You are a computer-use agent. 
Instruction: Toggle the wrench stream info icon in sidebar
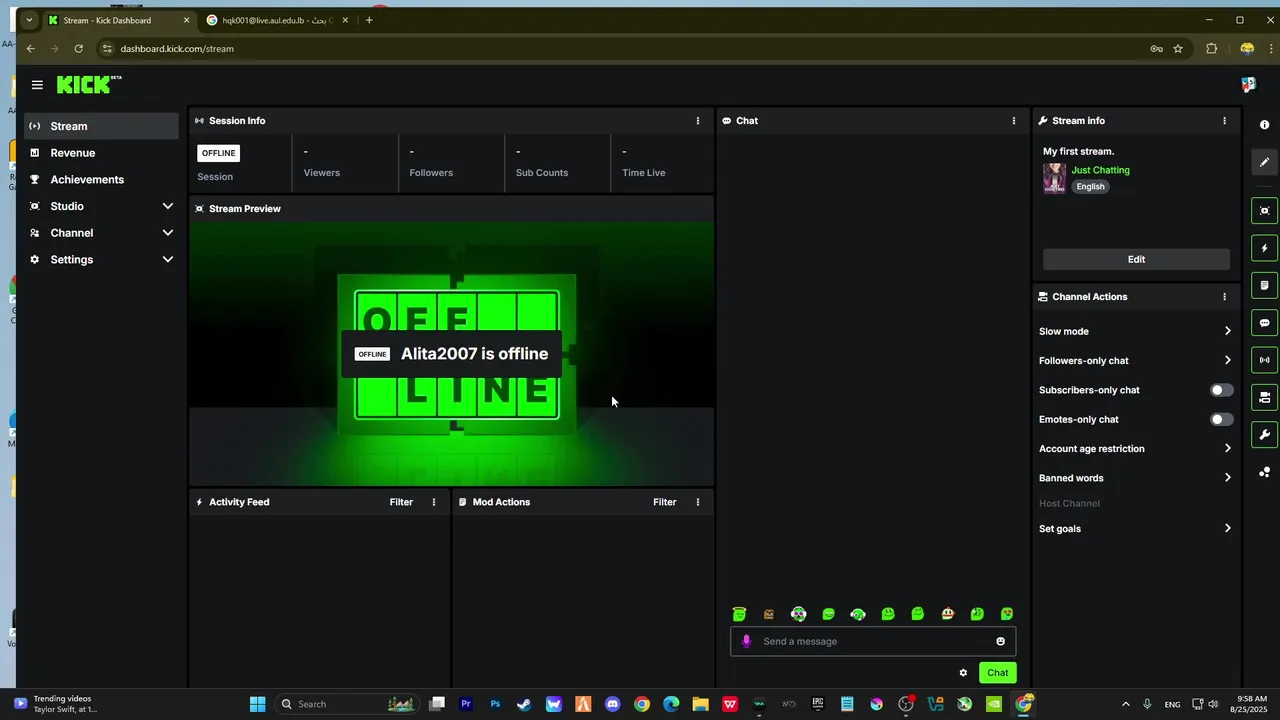tap(1264, 435)
